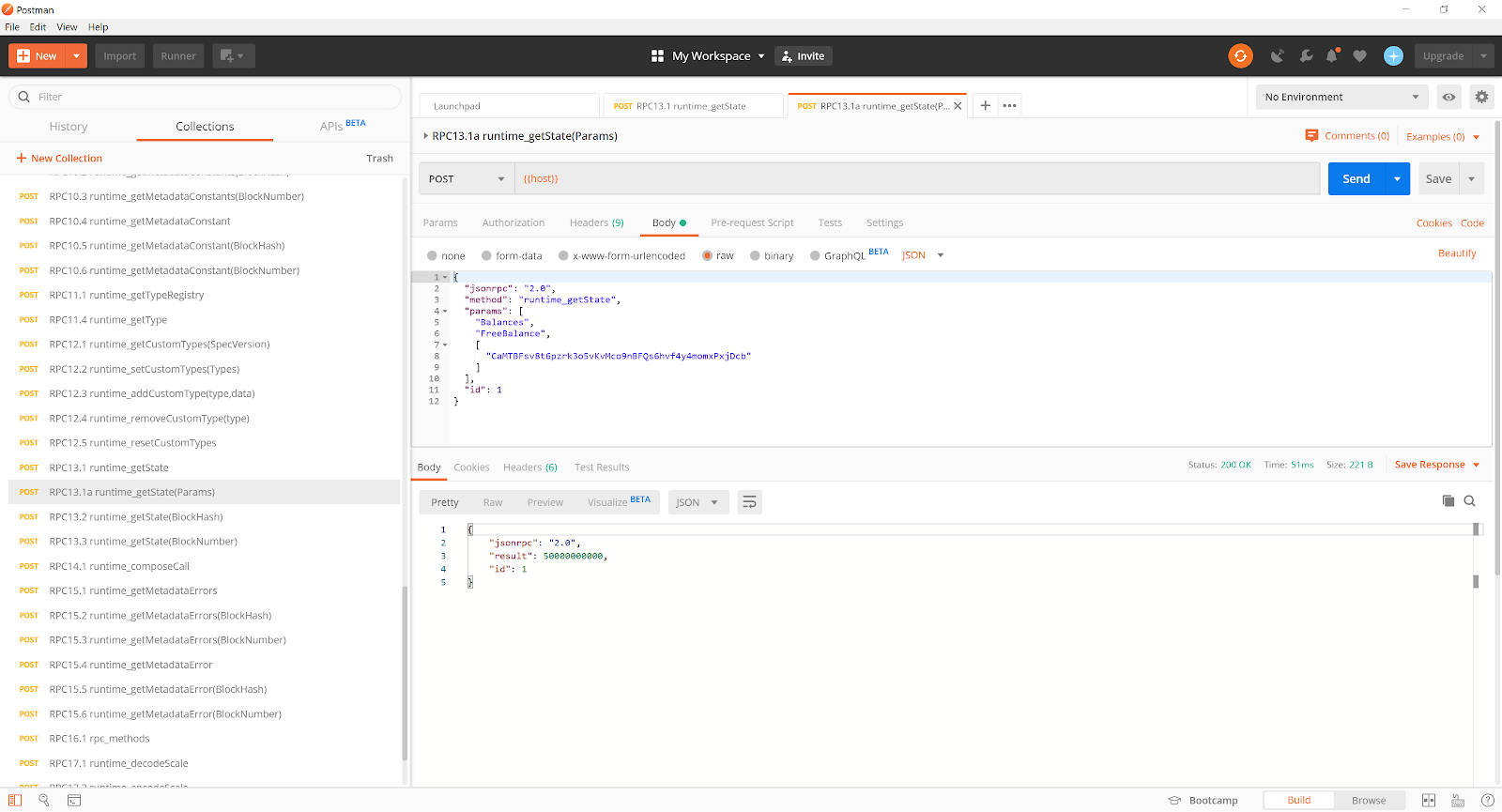Toggle line wrap icon in response

(x=749, y=502)
